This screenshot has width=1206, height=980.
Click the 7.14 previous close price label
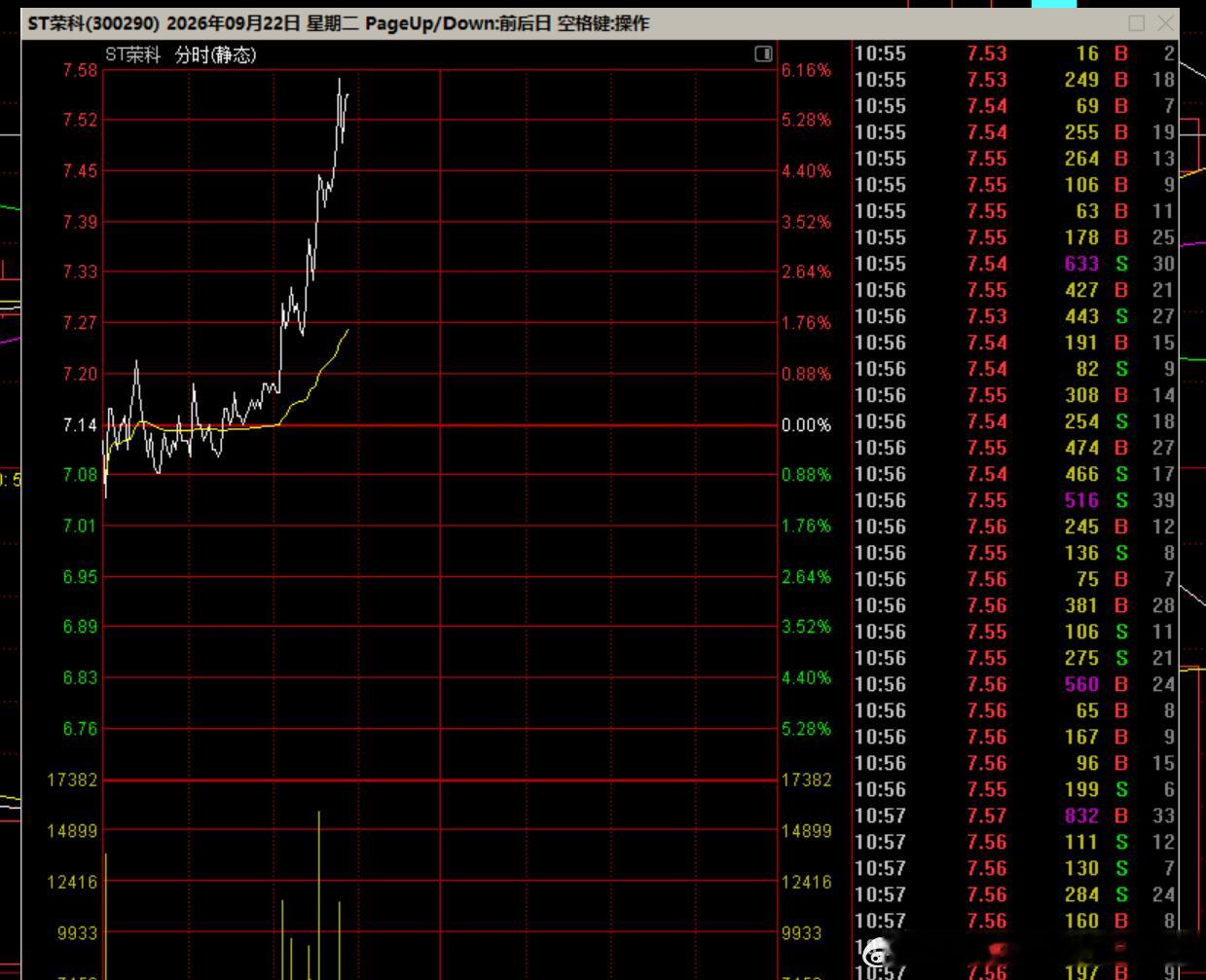pos(80,425)
